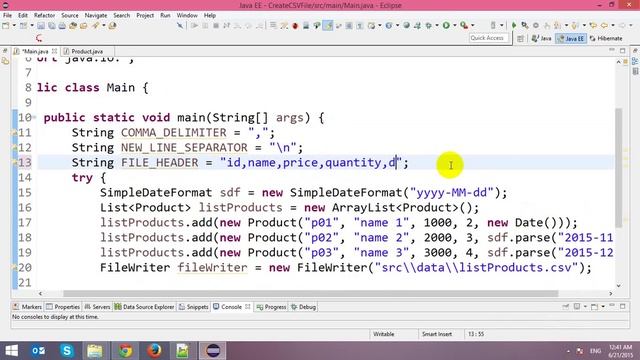Switch to the Debug tab
Viewport: 640px width, 360px height.
point(304,307)
